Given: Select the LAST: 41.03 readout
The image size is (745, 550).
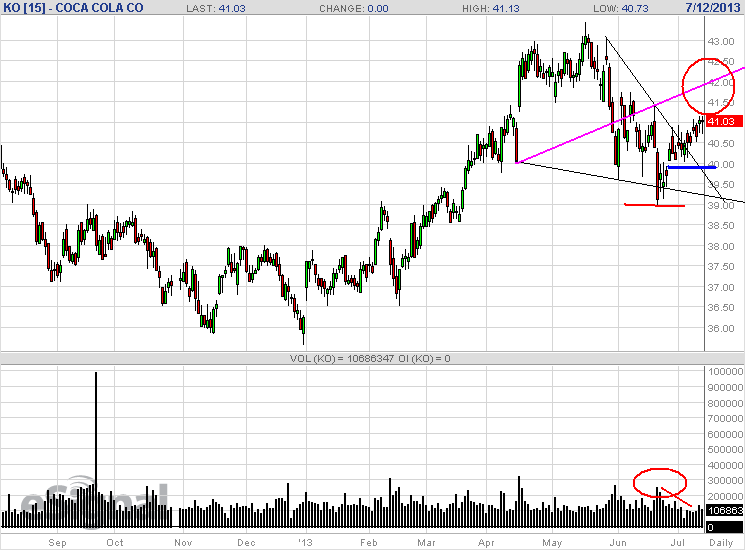Looking at the screenshot, I should [x=216, y=9].
